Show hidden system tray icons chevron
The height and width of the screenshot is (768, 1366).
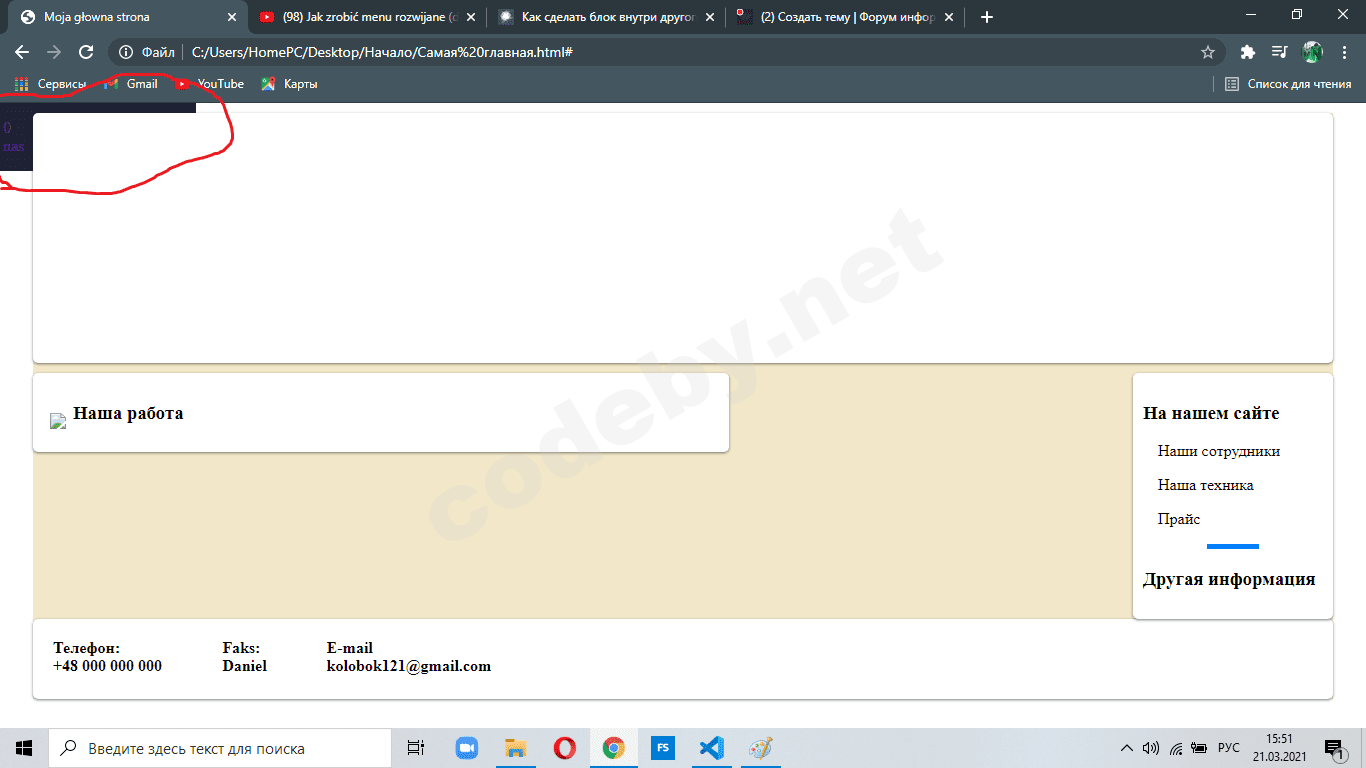1126,748
